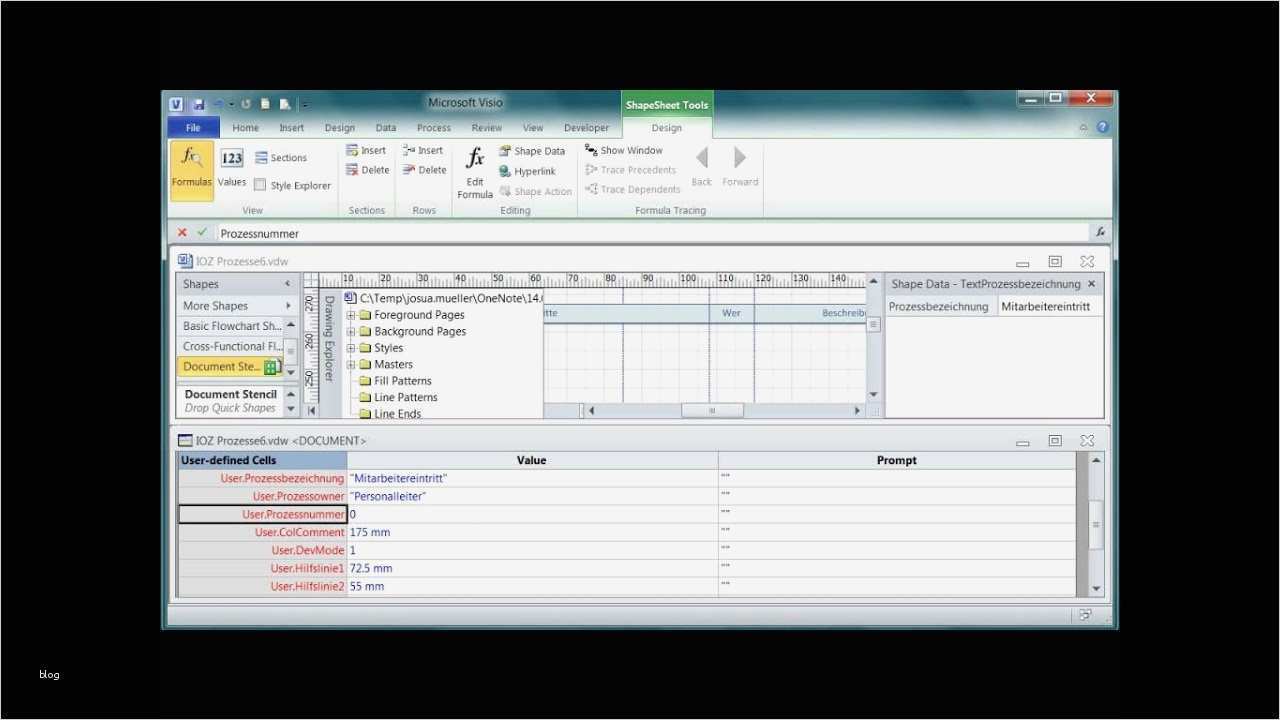Switch to Values view
Image resolution: width=1280 pixels, height=720 pixels.
(x=232, y=168)
